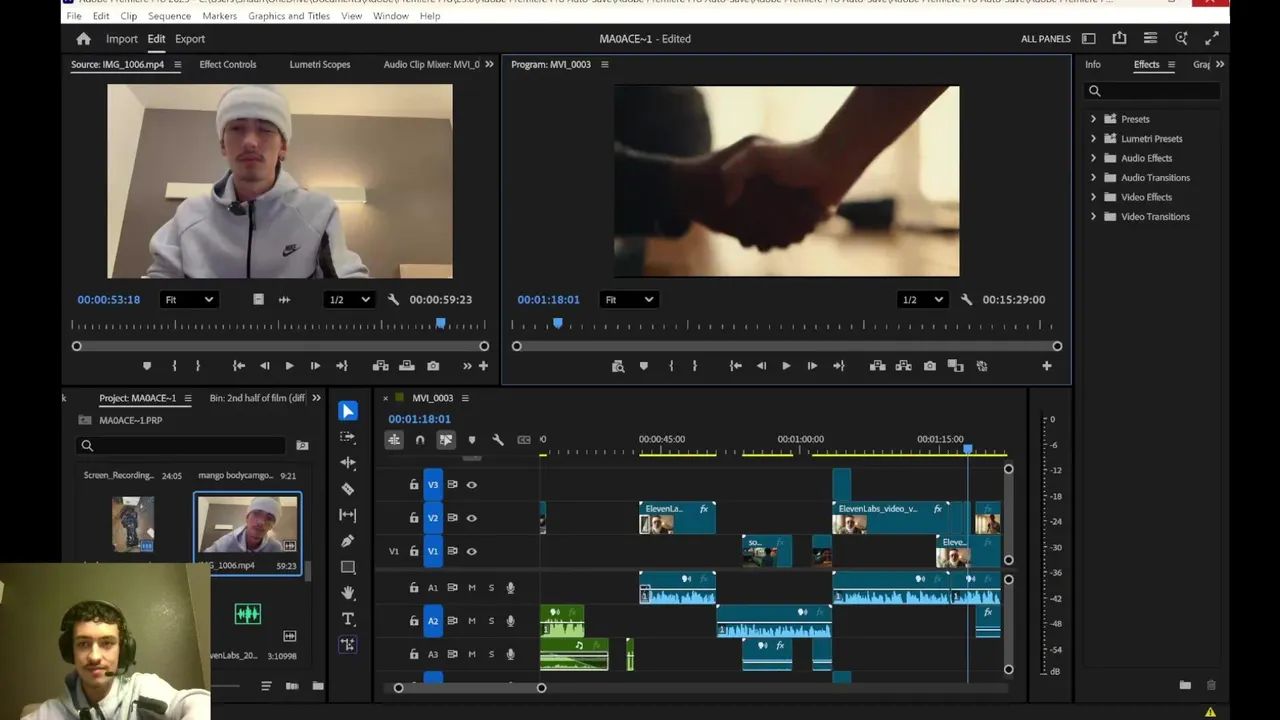Open the Sequence menu
Viewport: 1280px width, 720px height.
click(169, 16)
